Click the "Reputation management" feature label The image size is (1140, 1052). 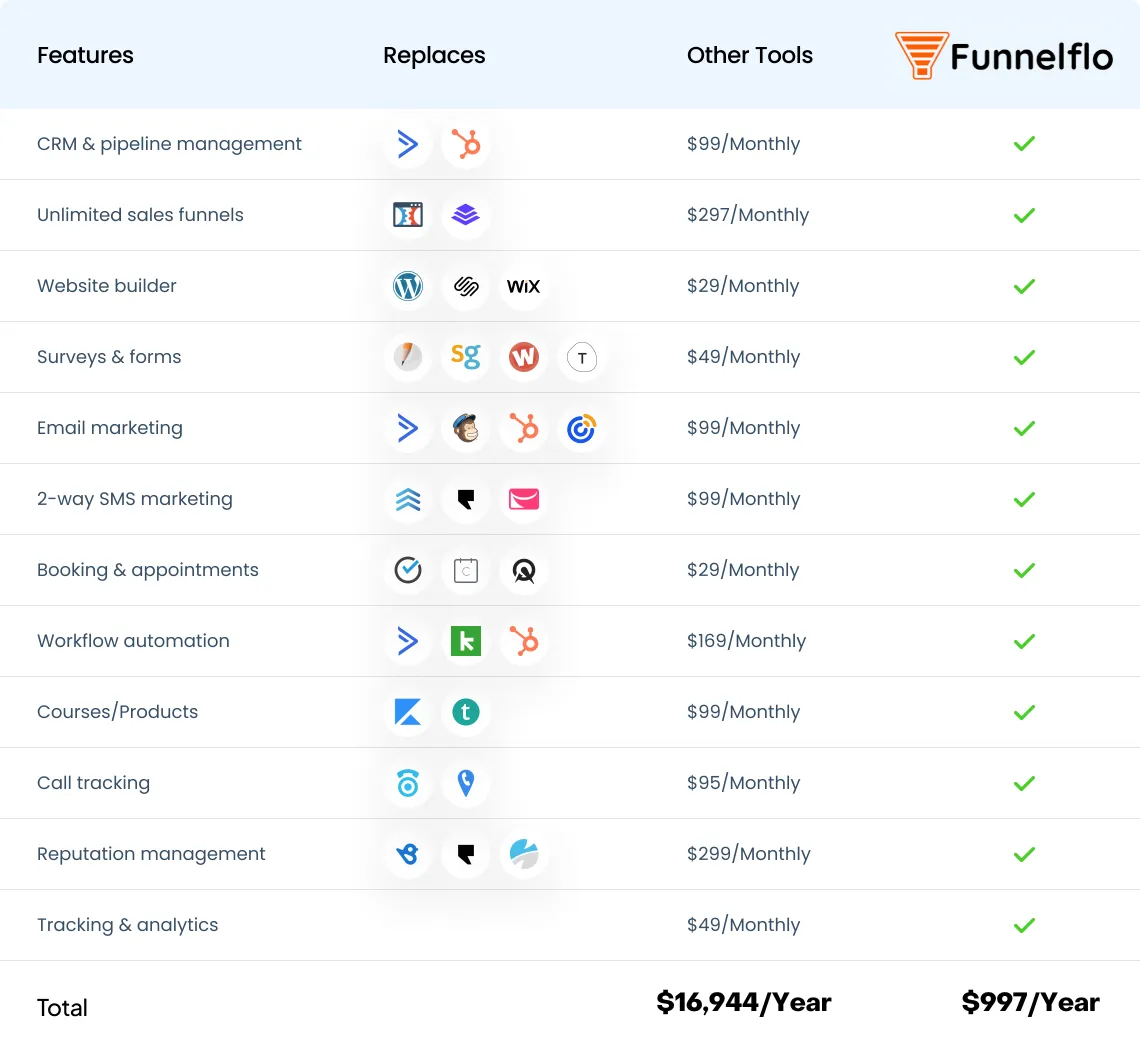151,854
